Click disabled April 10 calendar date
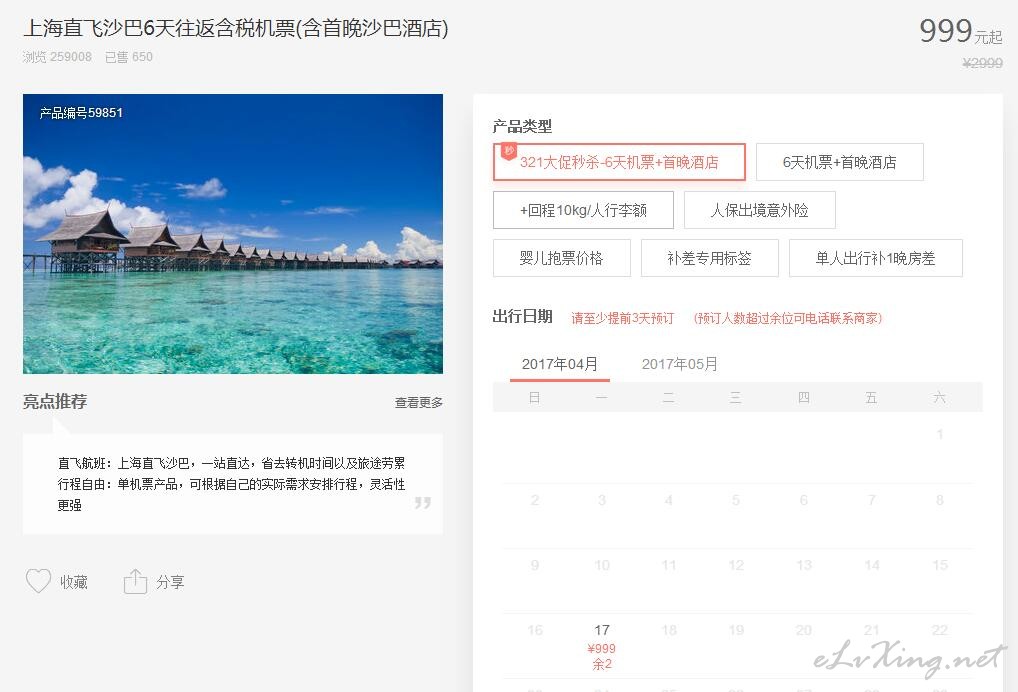Viewport: 1018px width, 692px height. [602, 565]
